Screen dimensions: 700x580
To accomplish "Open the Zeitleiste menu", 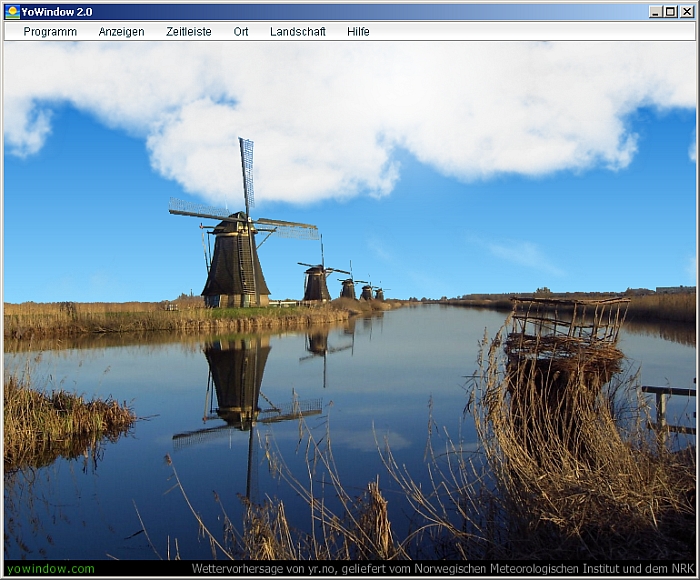I will coord(189,32).
